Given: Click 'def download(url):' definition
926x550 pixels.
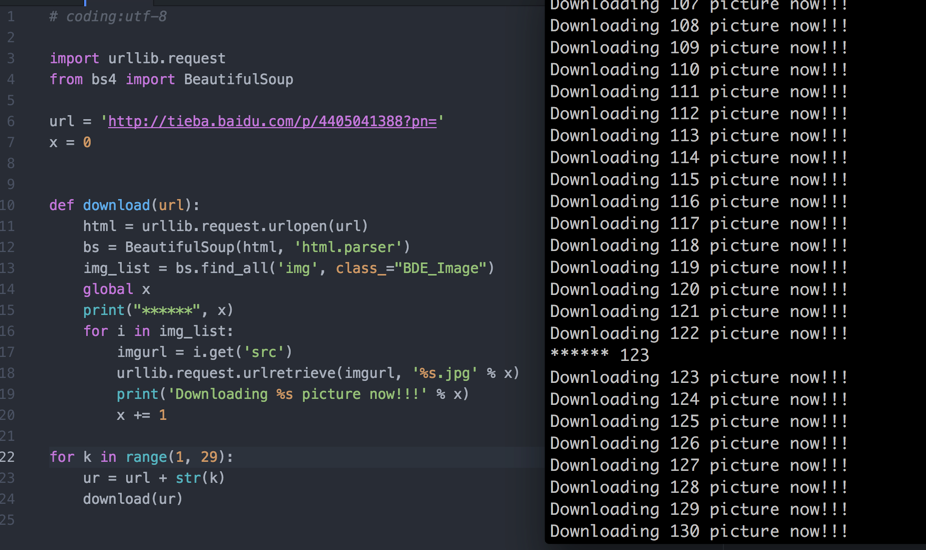Looking at the screenshot, I should tap(125, 206).
